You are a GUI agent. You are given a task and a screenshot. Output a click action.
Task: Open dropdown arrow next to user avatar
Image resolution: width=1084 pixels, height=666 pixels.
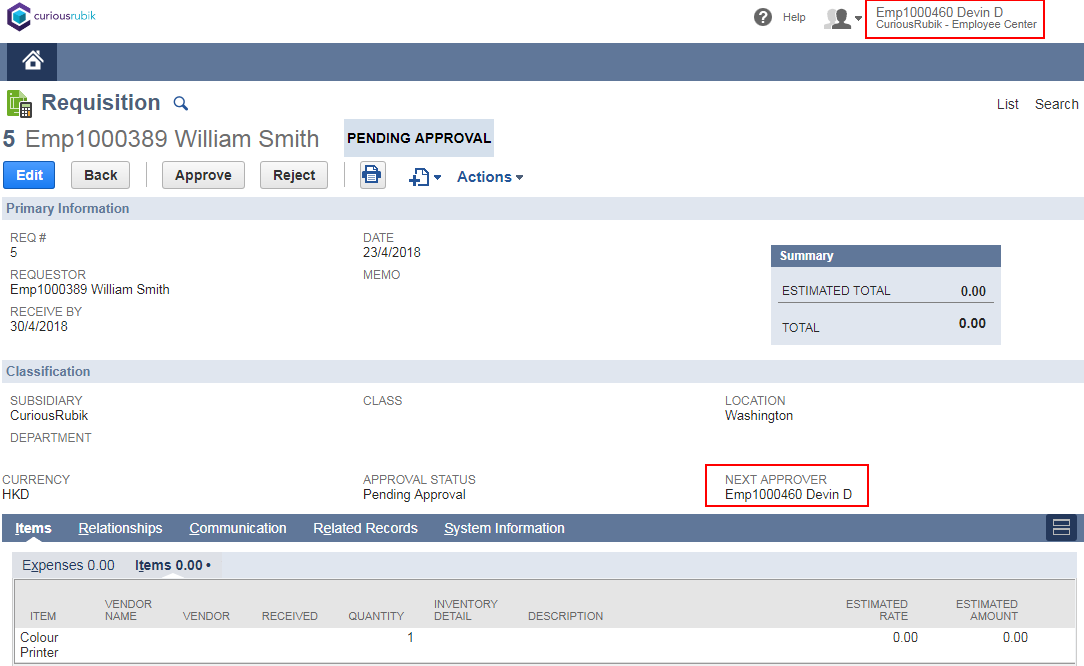858,18
